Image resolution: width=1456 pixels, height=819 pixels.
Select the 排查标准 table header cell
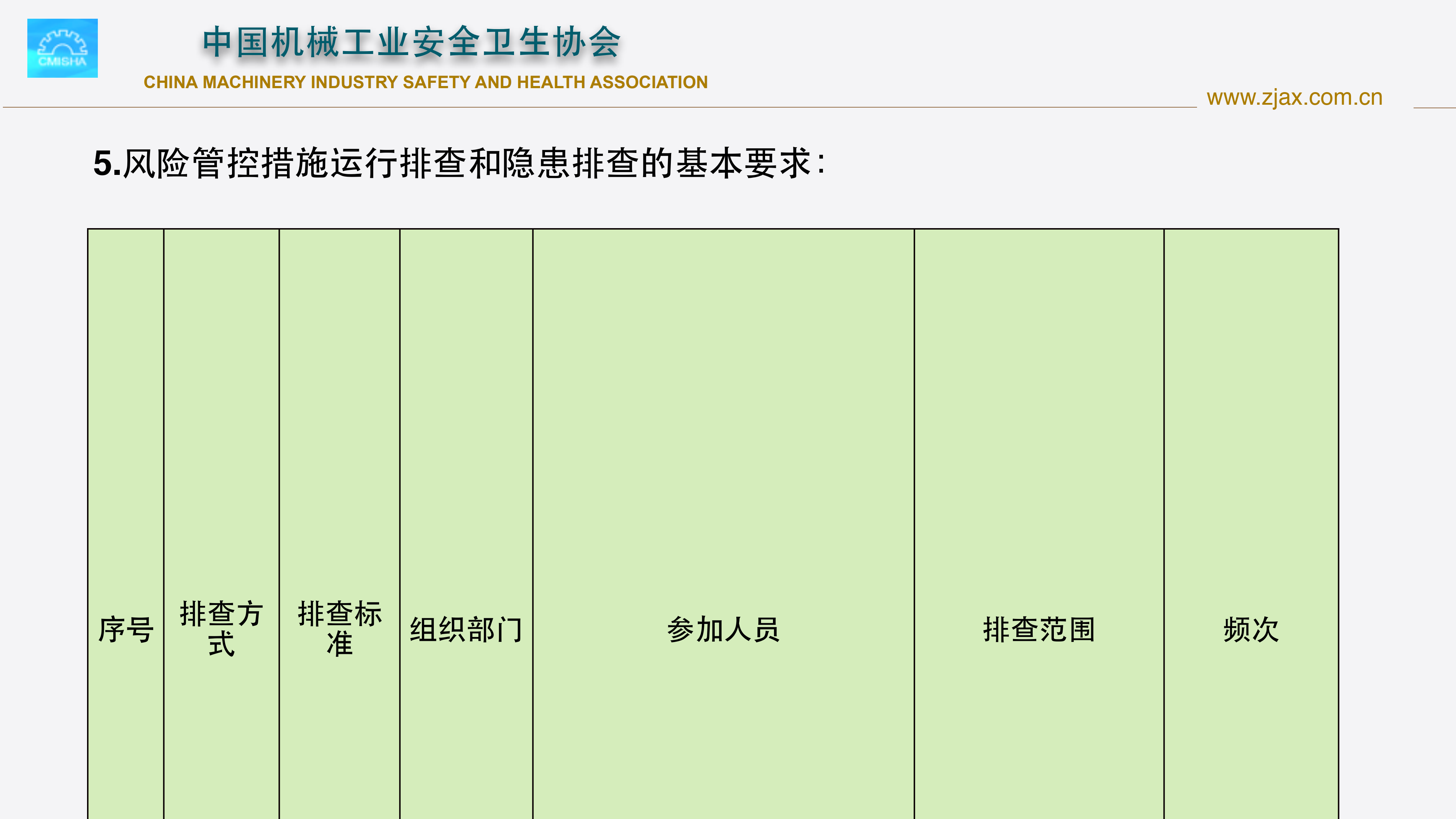coord(340,524)
